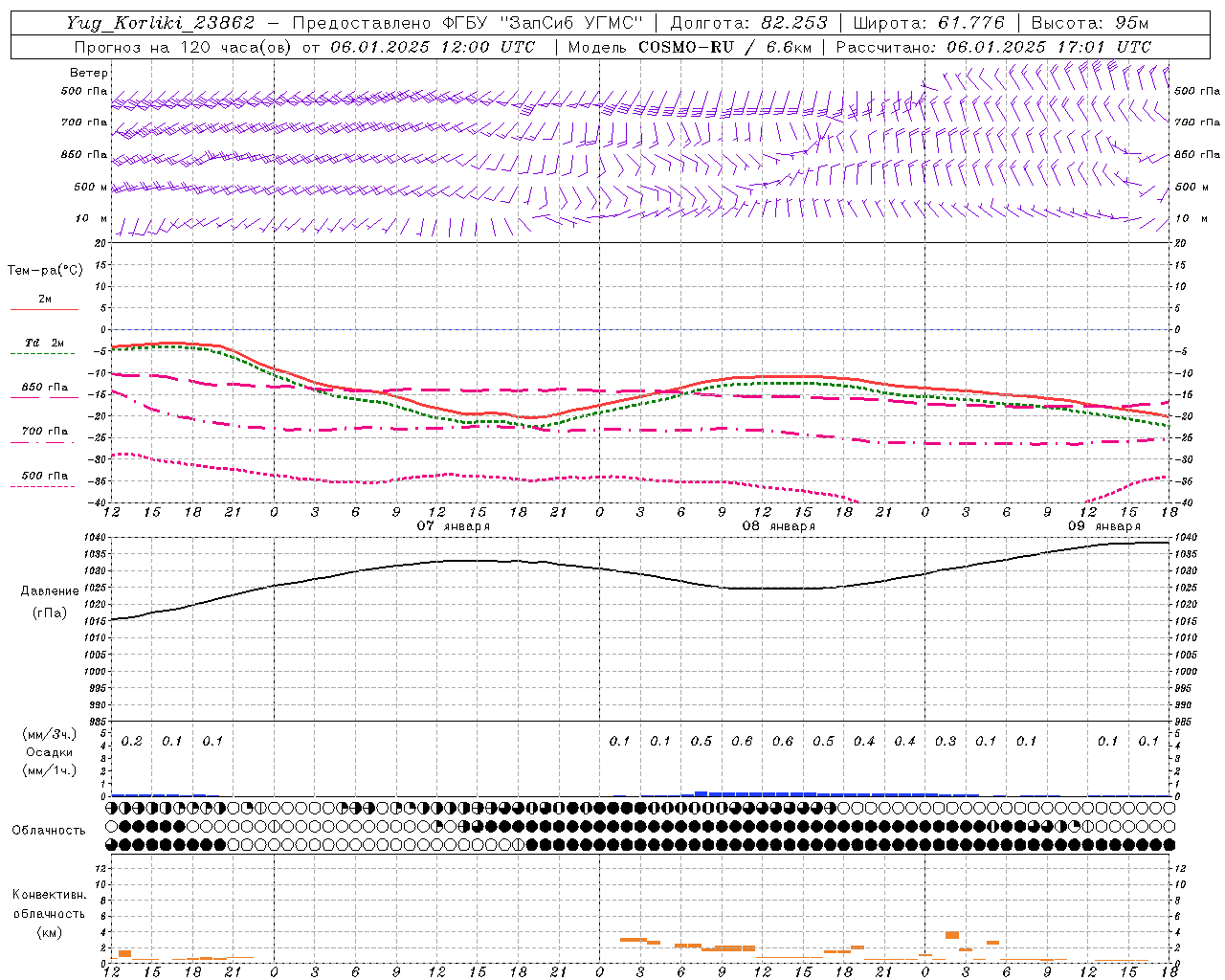The image size is (1225, 980).
Task: Select the text Предоставлено ФГБУ "ЗапСиб УГМС"
Action: tap(467, 23)
